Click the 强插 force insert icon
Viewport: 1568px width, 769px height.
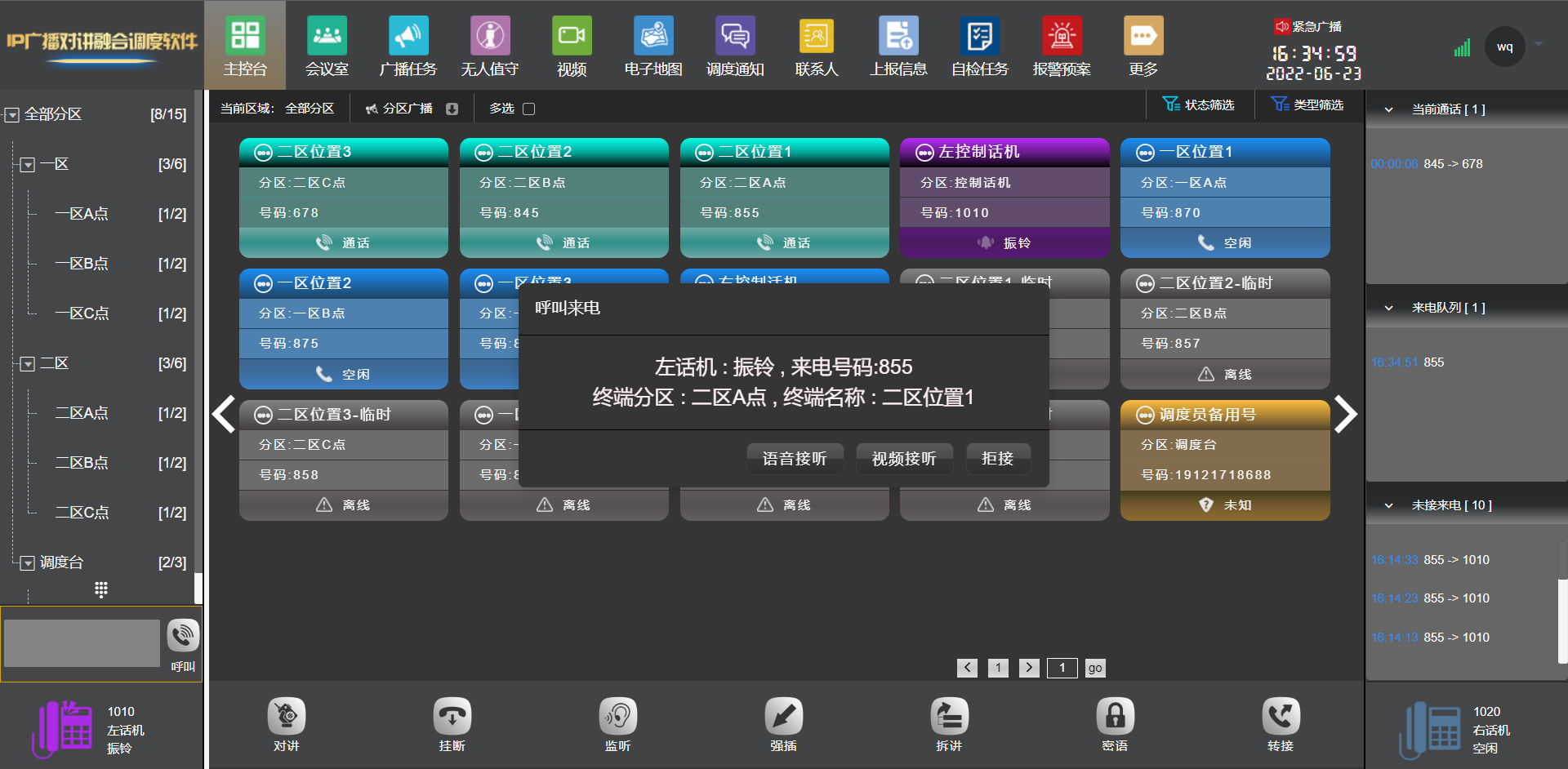(x=784, y=716)
